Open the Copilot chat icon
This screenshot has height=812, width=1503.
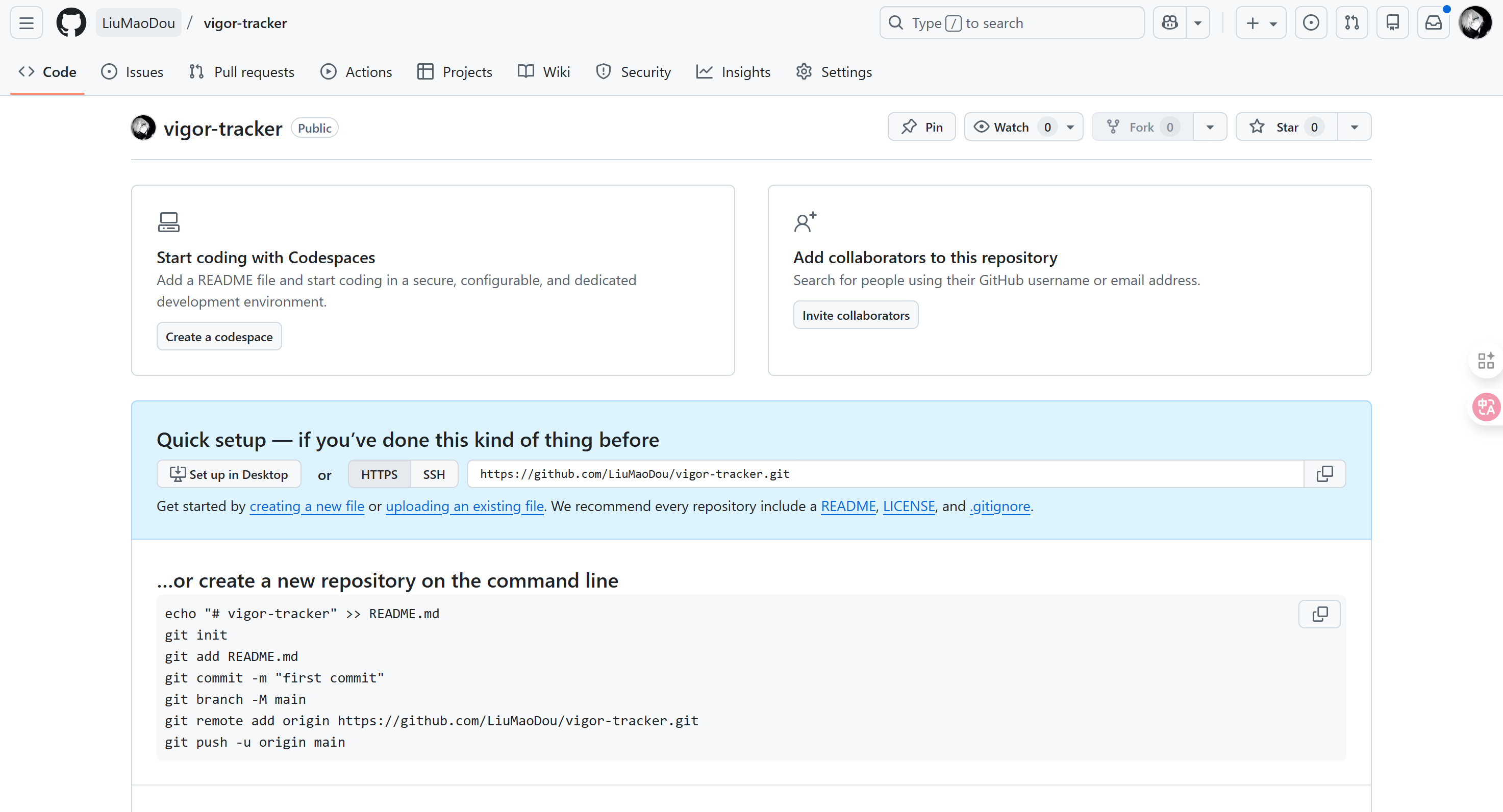coord(1169,23)
